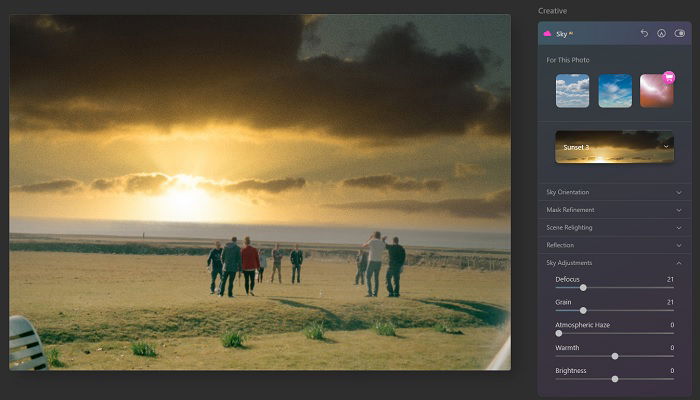Expand the Mask Refinement section
Image resolution: width=700 pixels, height=400 pixels.
pyautogui.click(x=614, y=209)
